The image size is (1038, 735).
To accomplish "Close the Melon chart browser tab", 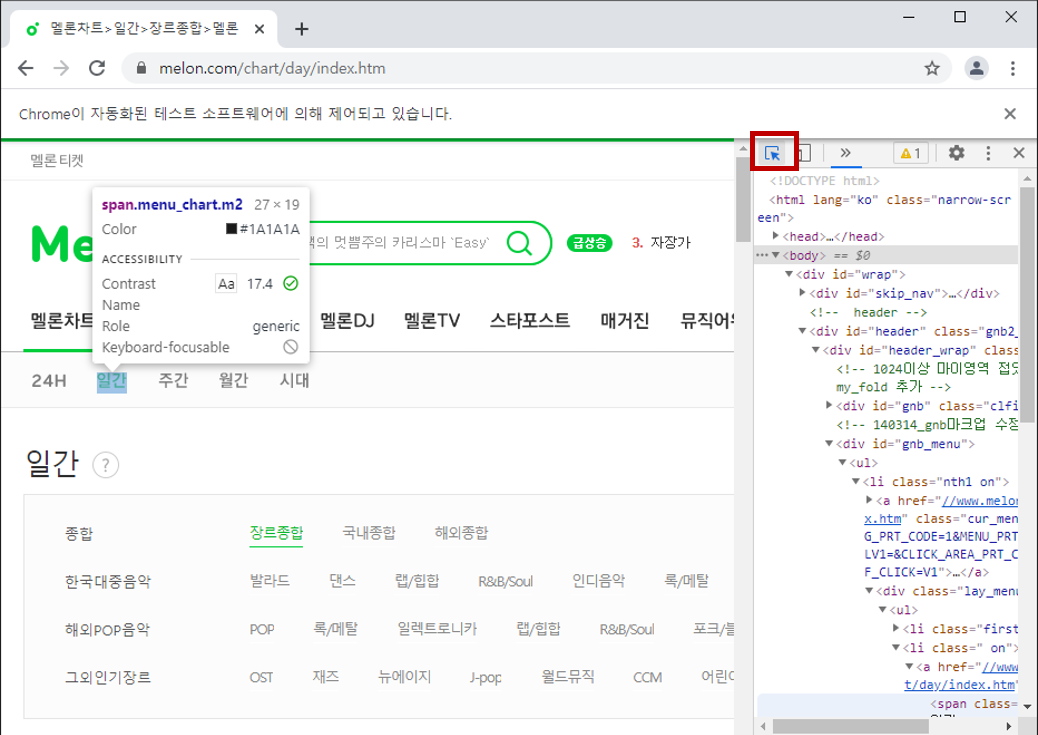I will point(260,29).
